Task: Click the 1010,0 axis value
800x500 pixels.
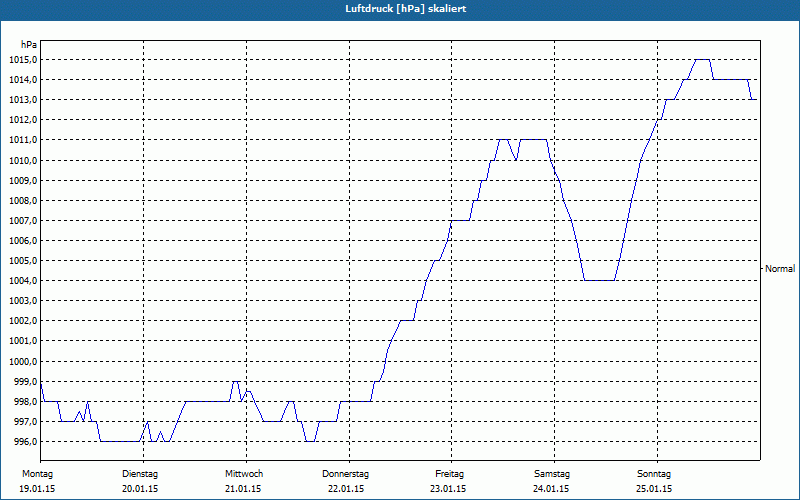Action: [x=23, y=161]
